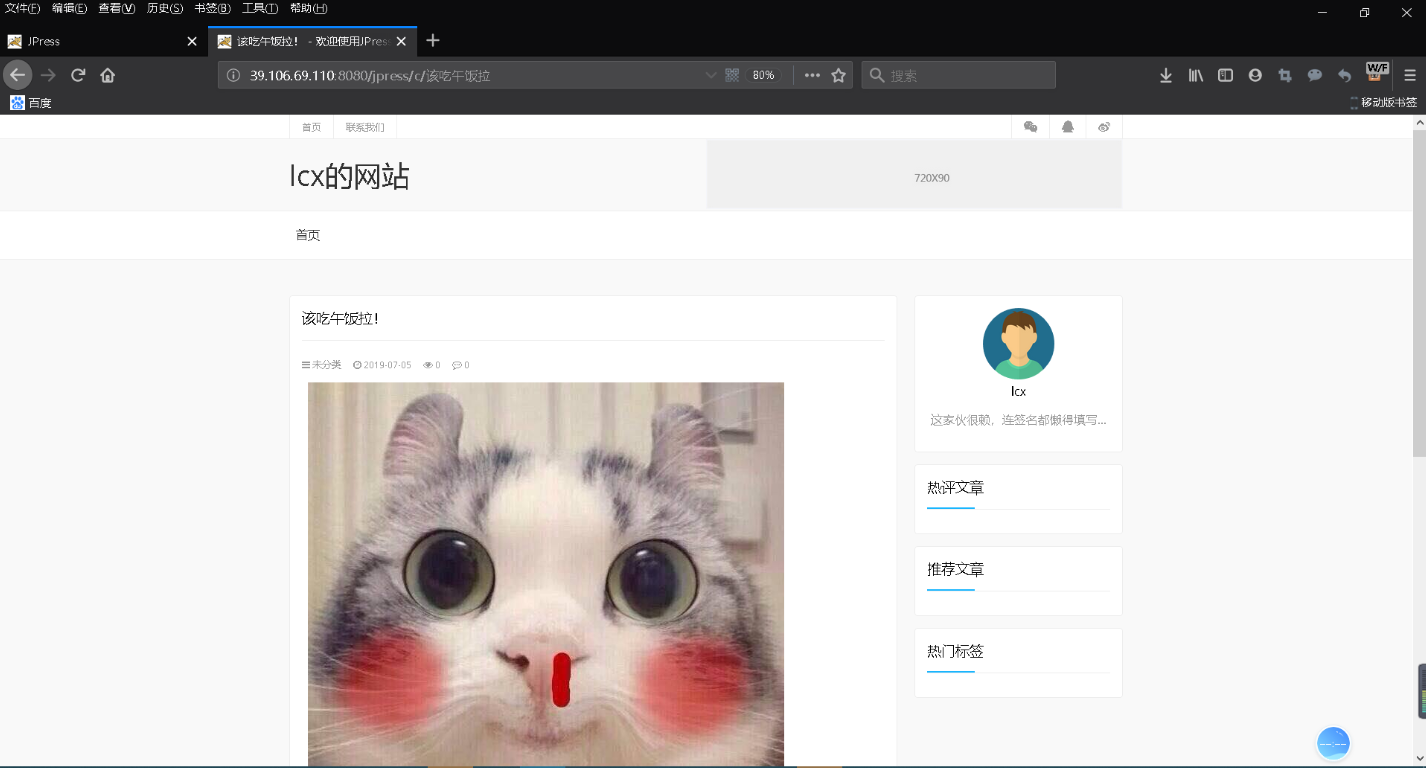
Task: Open the account avatar icon in toolbar
Action: click(x=1255, y=75)
